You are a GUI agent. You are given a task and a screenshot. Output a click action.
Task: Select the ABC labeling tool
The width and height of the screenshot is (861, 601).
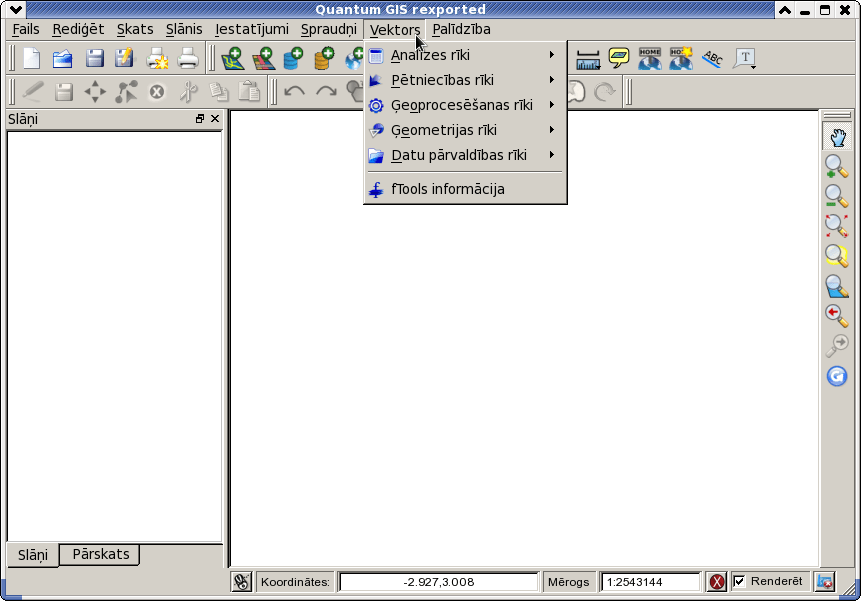(x=713, y=58)
